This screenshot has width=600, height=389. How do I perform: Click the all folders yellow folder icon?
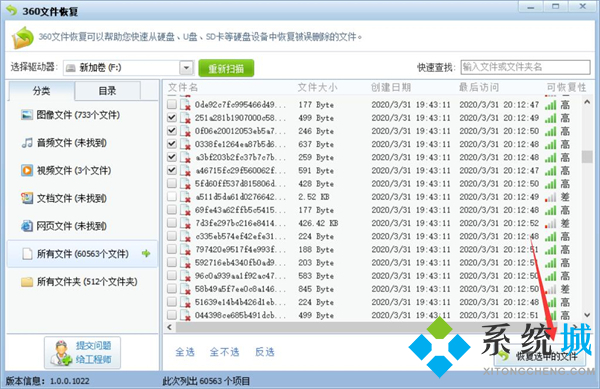click(x=27, y=282)
